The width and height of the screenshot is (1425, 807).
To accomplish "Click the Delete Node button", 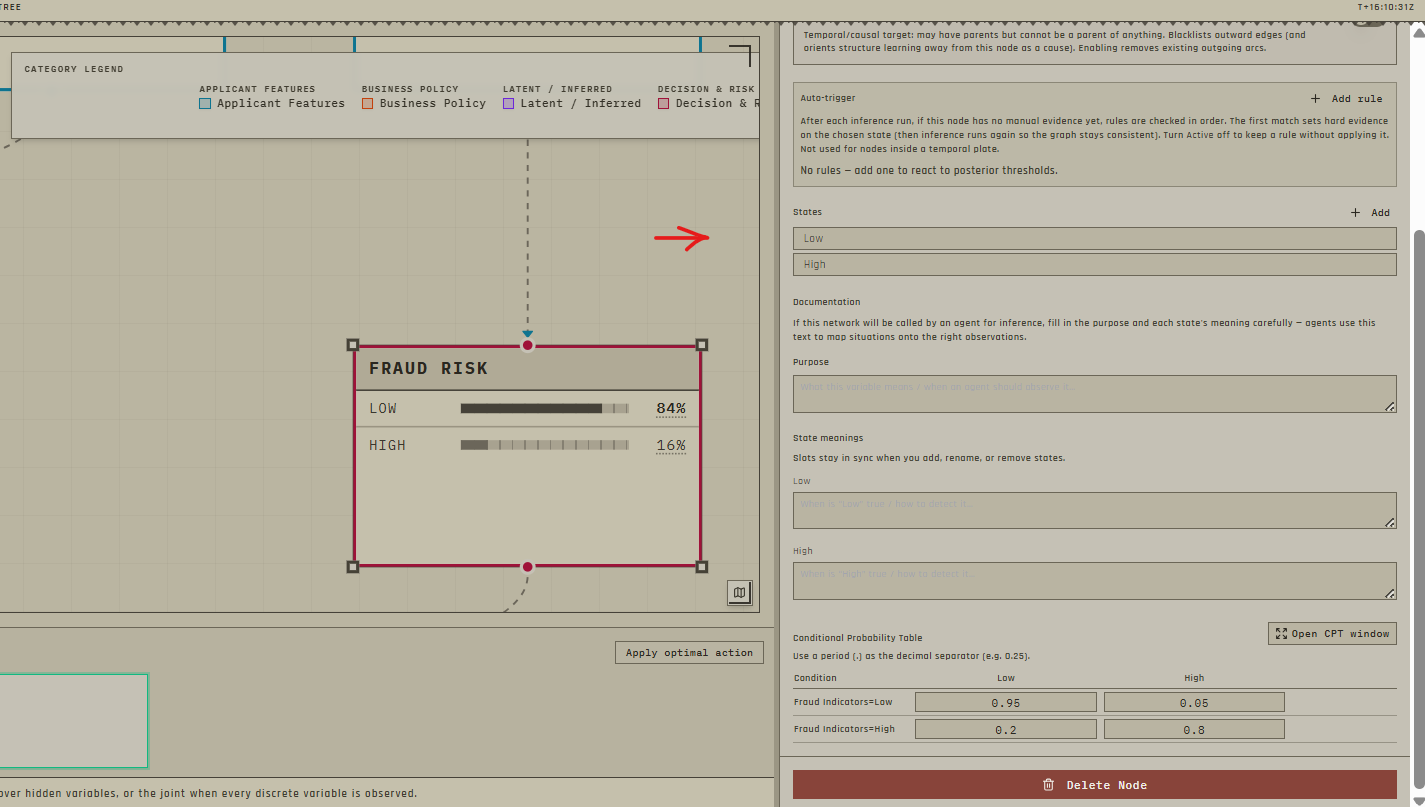I will [1094, 785].
